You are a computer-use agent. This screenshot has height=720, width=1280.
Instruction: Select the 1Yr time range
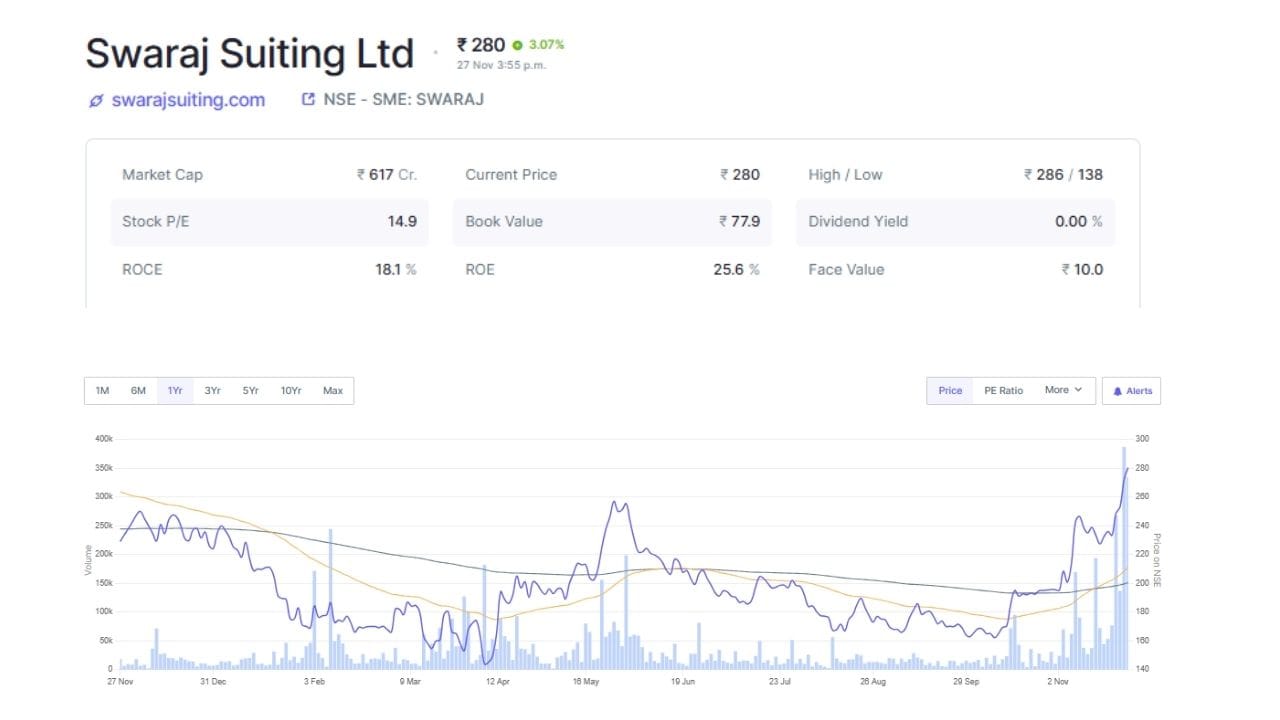175,391
